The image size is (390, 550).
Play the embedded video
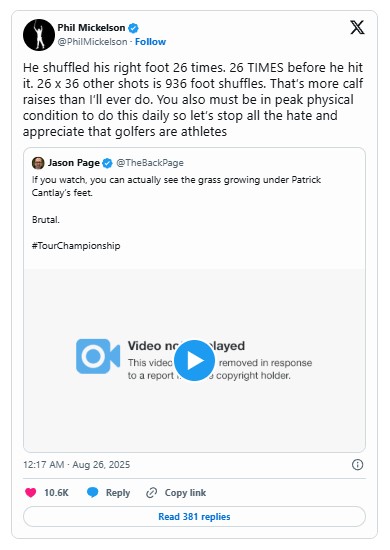point(194,361)
